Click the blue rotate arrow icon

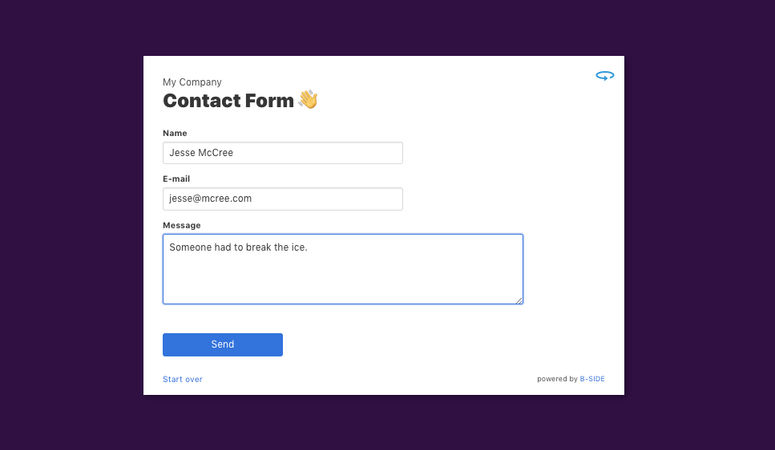[x=604, y=76]
